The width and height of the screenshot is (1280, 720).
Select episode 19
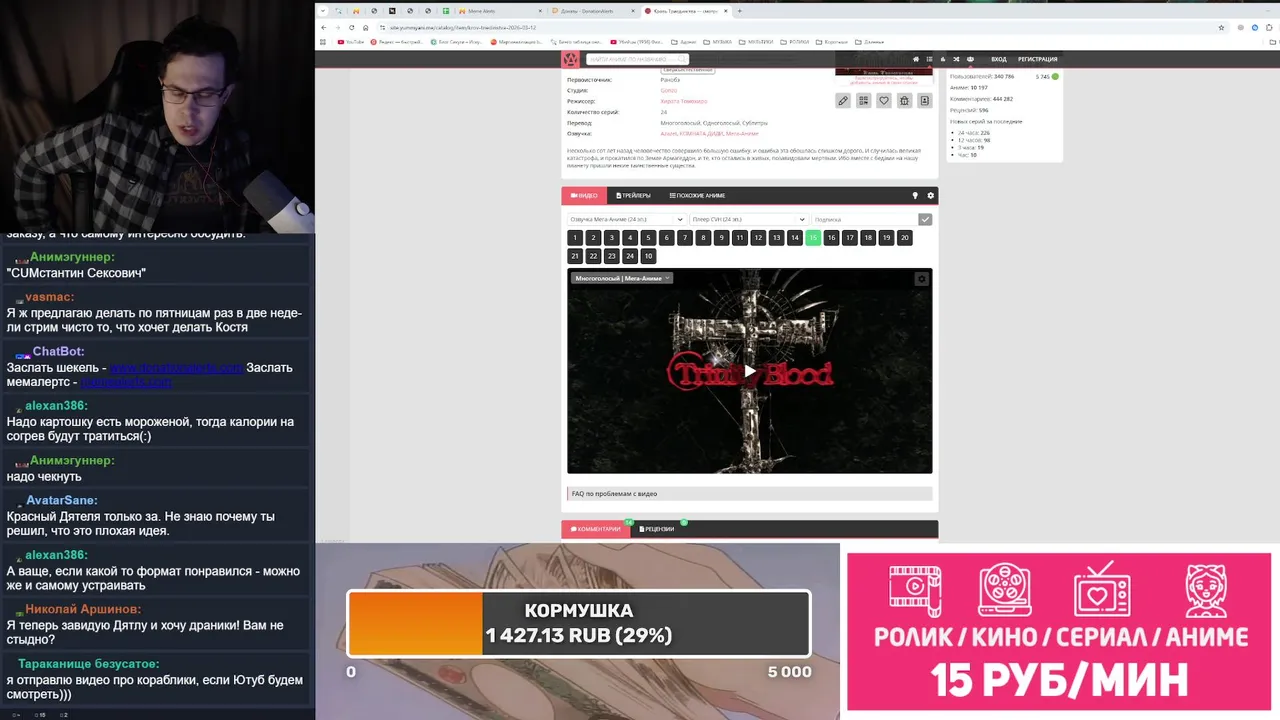(886, 238)
